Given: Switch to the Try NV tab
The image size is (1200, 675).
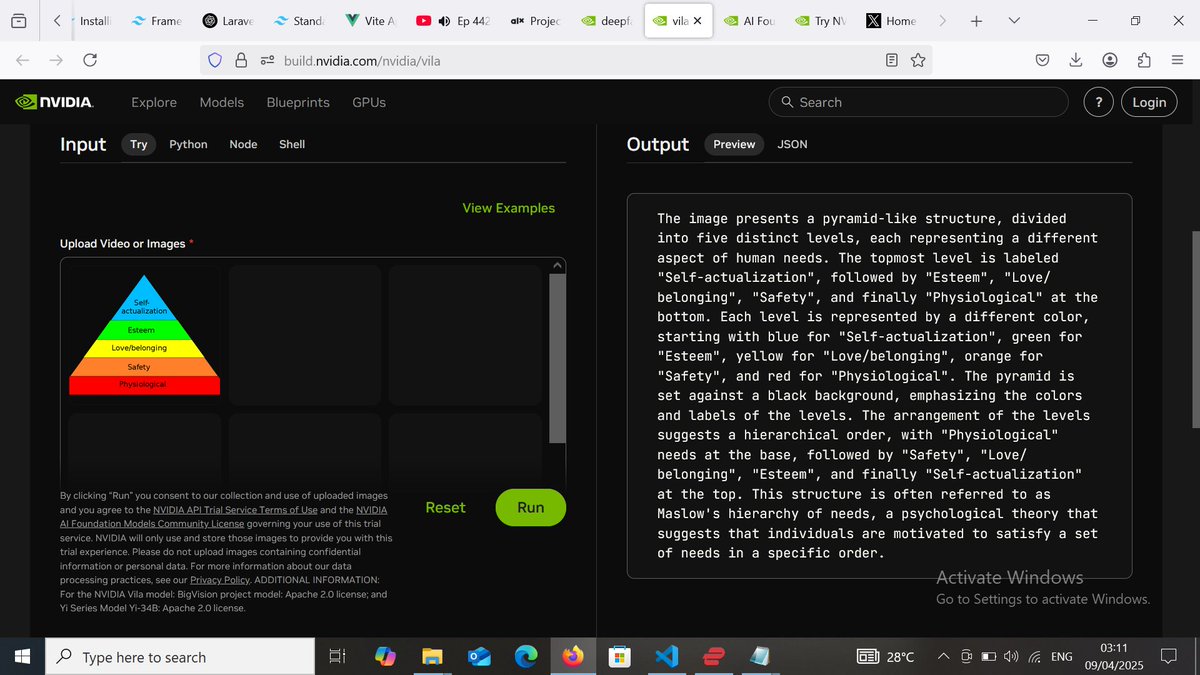Looking at the screenshot, I should click(821, 20).
